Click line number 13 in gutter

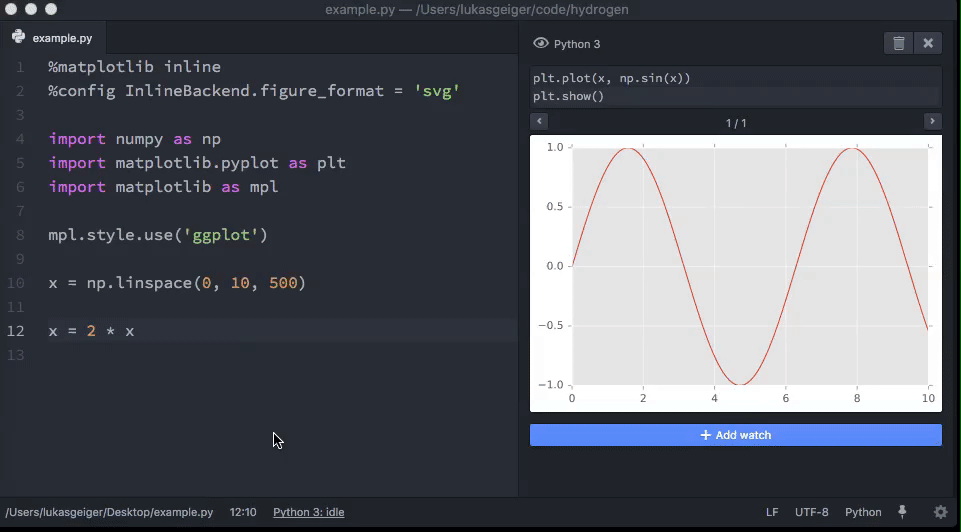click(x=15, y=355)
